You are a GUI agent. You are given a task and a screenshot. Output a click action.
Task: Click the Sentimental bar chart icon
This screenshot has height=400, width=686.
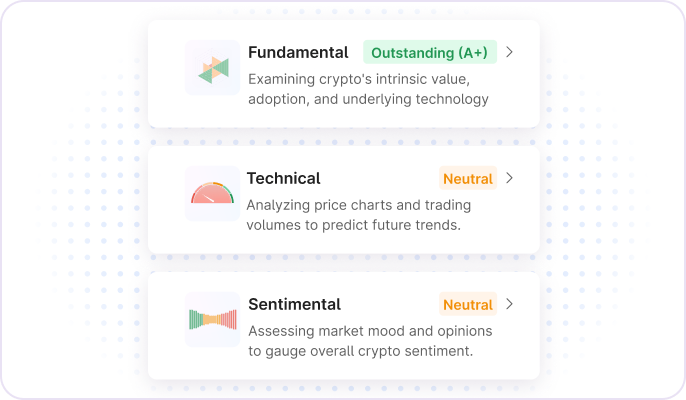(212, 320)
